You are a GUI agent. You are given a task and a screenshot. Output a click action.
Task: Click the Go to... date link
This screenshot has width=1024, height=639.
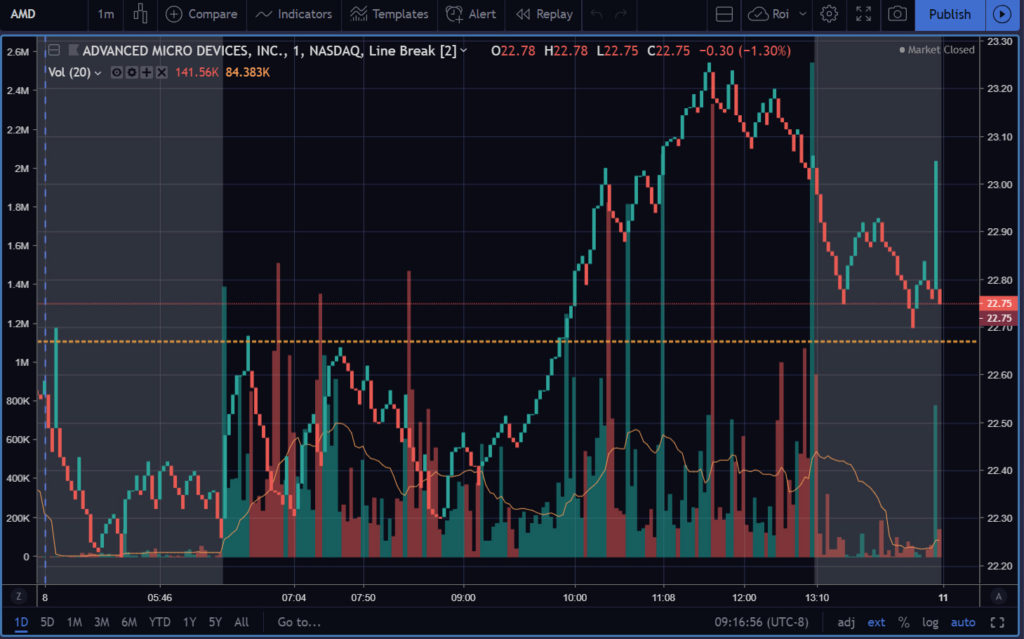click(x=300, y=622)
